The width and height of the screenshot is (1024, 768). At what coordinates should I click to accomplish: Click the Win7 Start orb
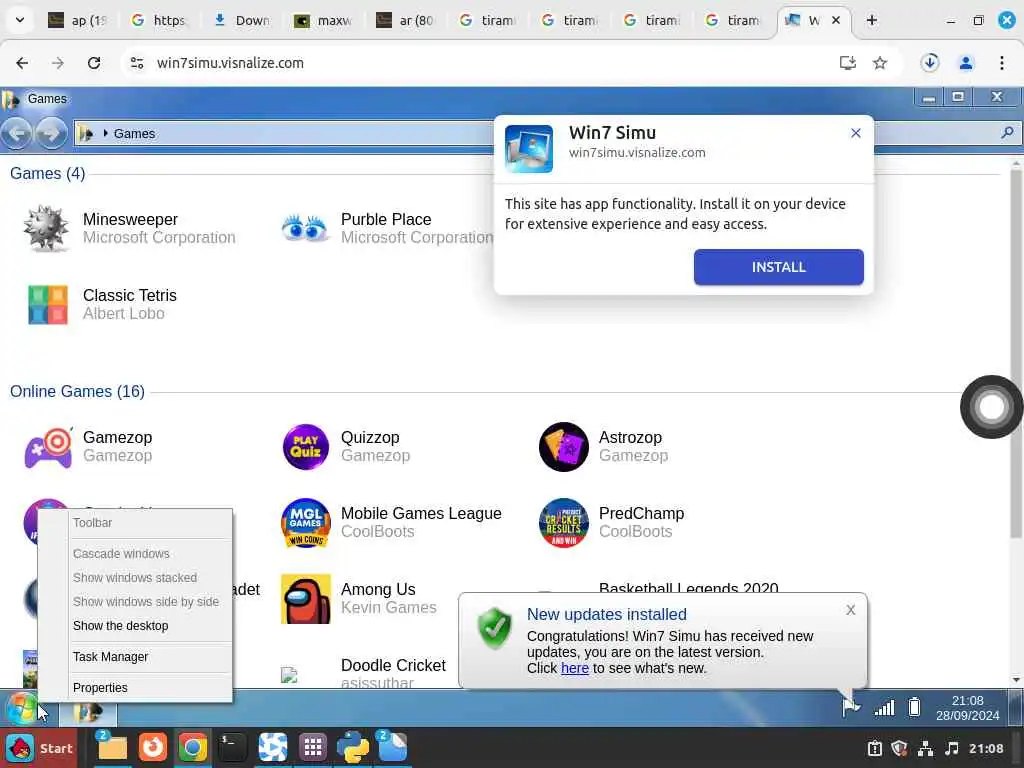point(22,709)
